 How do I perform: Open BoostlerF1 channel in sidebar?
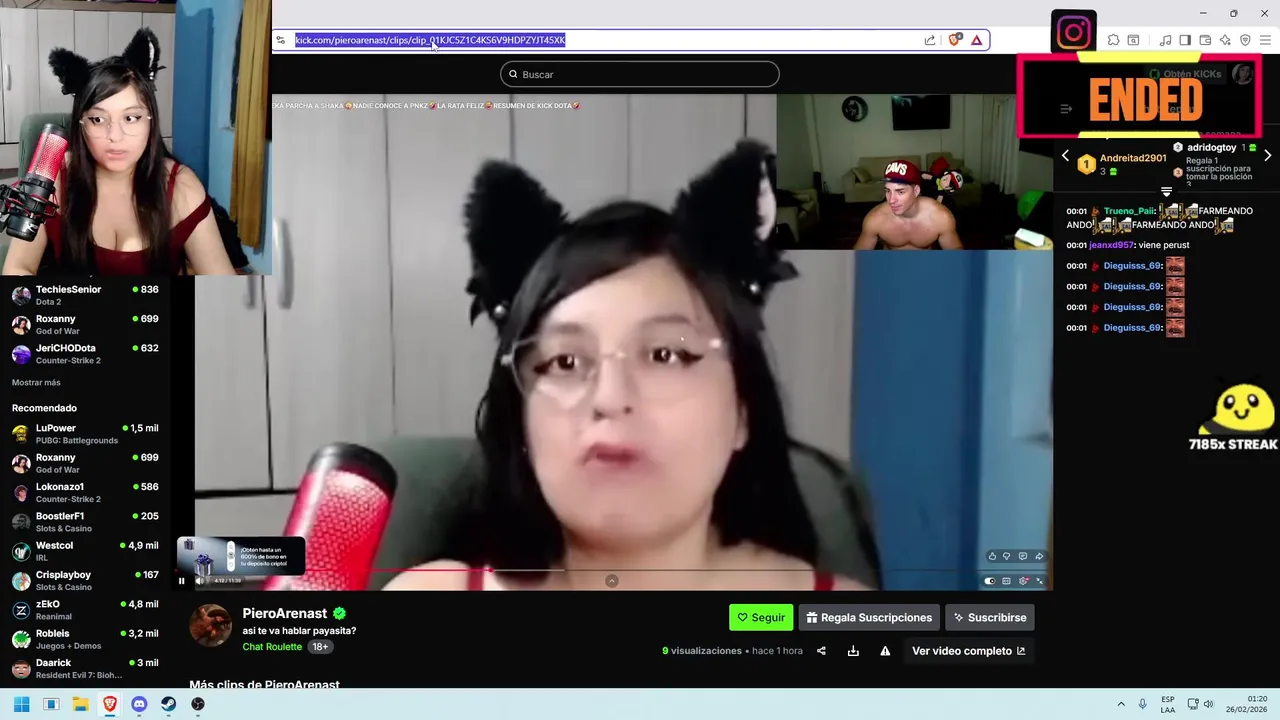[86, 522]
